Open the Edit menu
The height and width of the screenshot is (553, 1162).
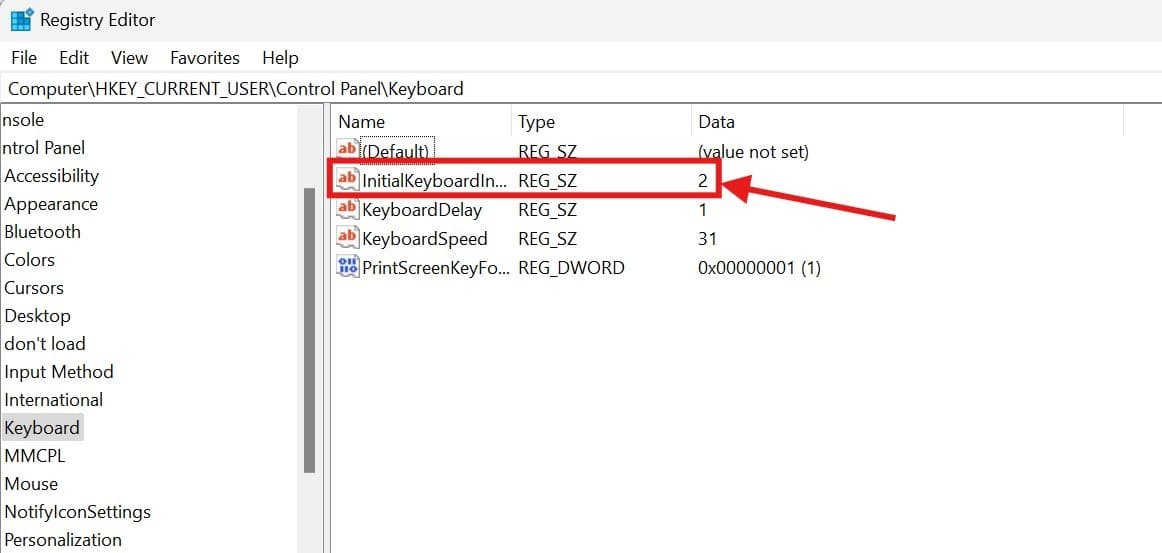pos(74,58)
